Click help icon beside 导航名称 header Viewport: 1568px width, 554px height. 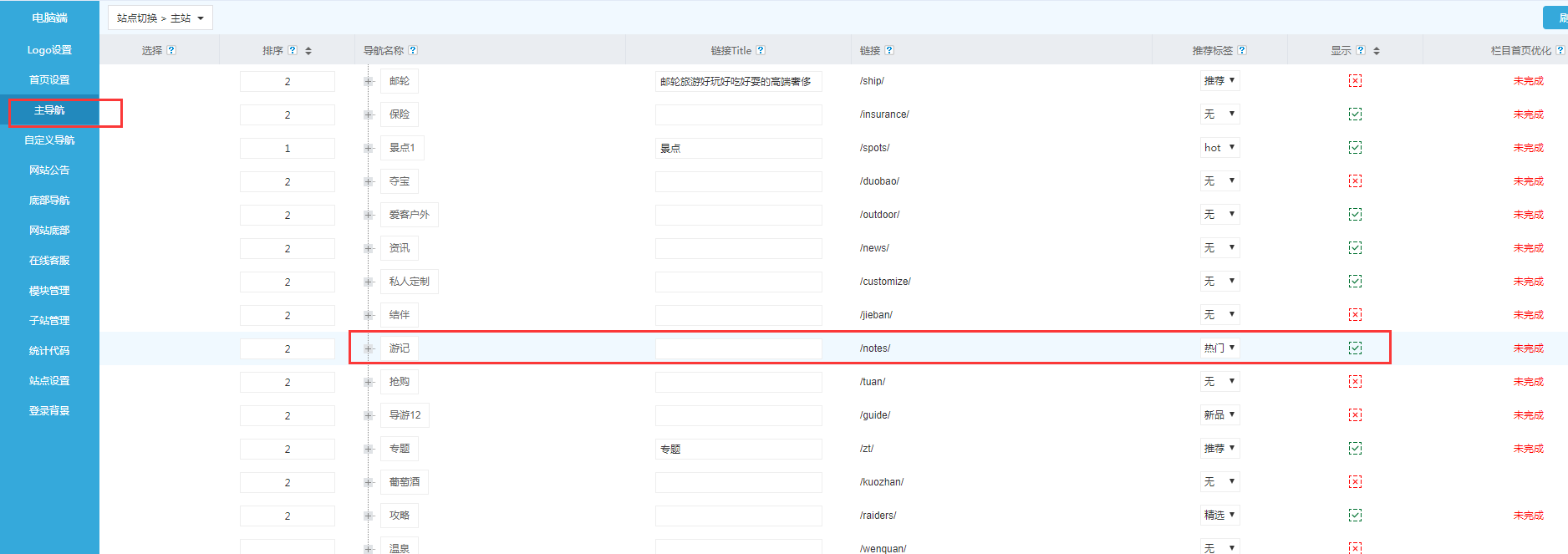[413, 50]
